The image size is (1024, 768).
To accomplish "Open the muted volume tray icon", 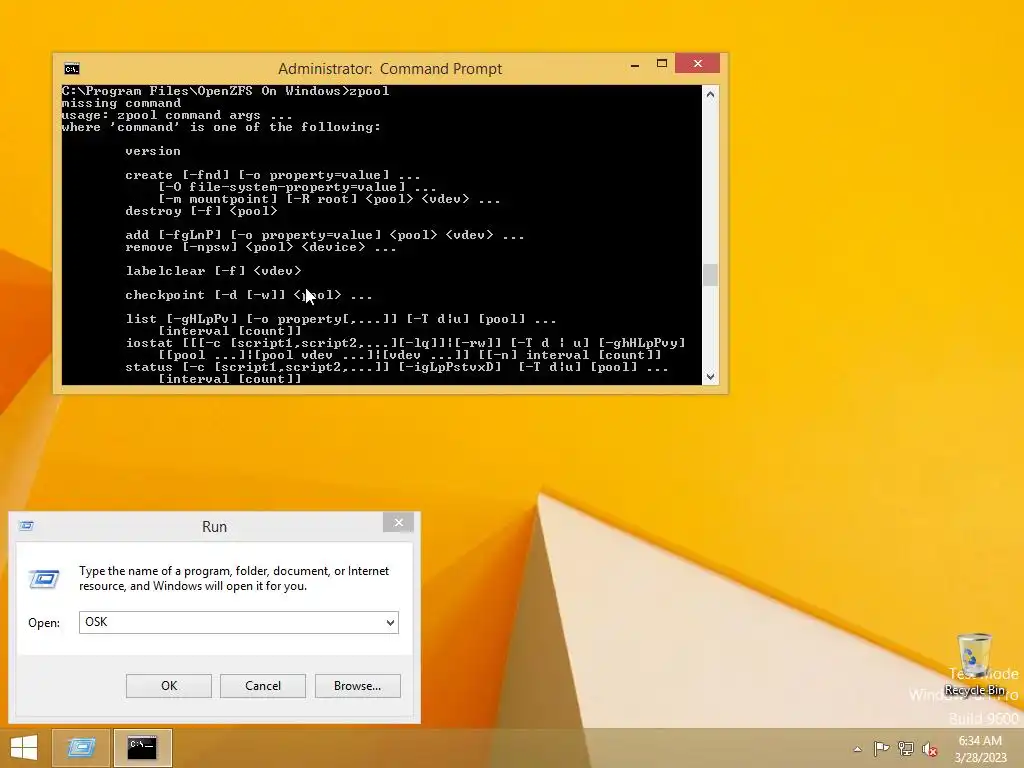I will (x=929, y=749).
